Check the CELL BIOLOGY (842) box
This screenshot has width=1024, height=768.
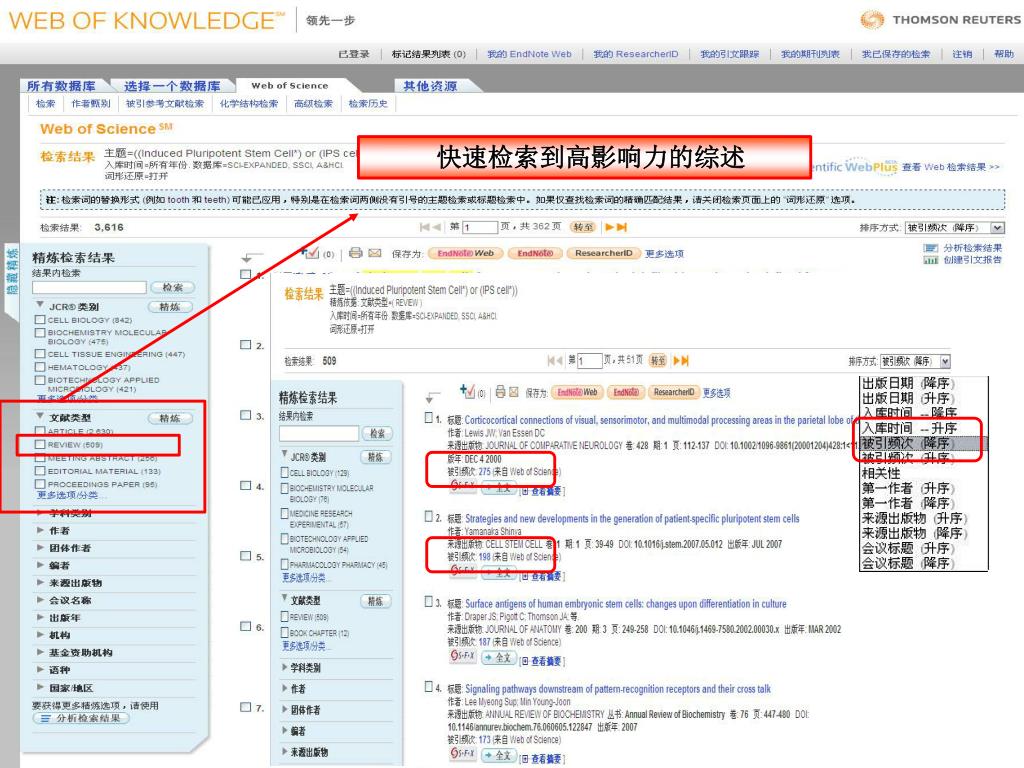(x=40, y=320)
